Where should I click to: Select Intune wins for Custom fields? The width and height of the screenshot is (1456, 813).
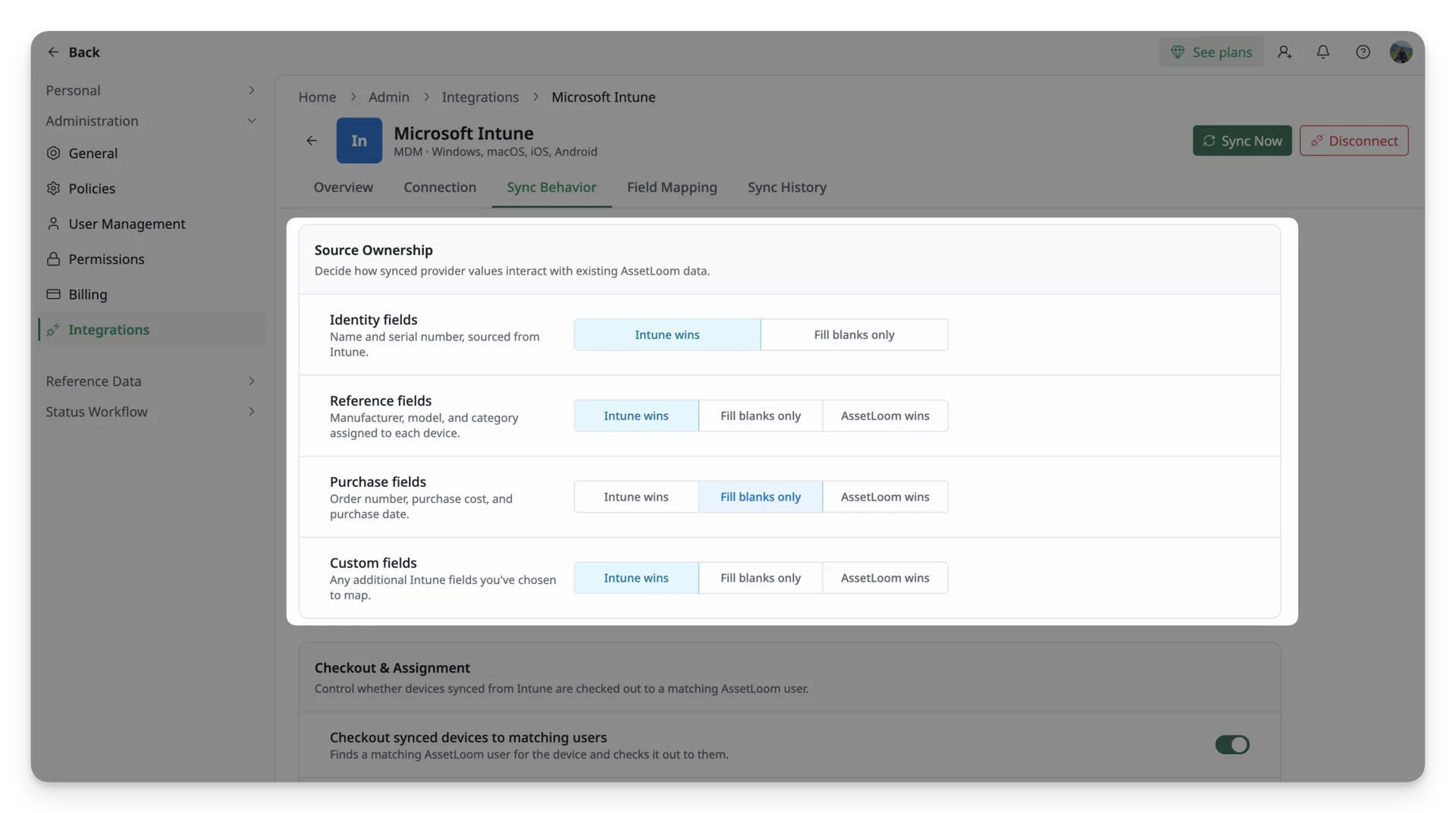pos(635,579)
